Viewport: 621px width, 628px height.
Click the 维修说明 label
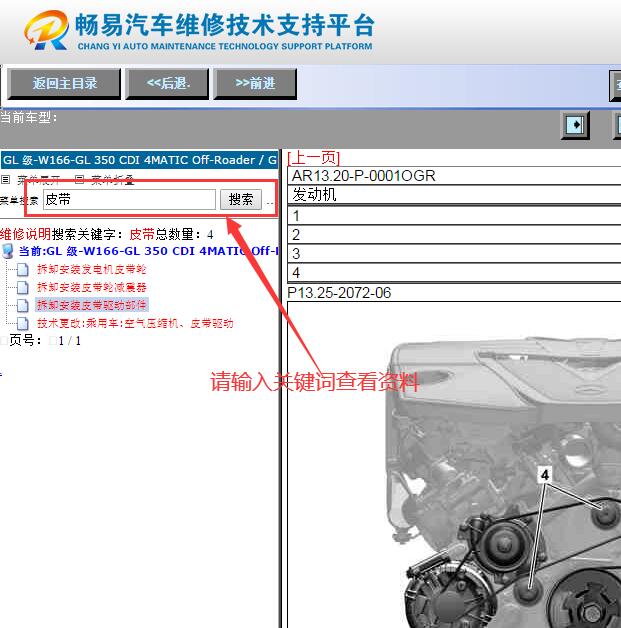26,234
